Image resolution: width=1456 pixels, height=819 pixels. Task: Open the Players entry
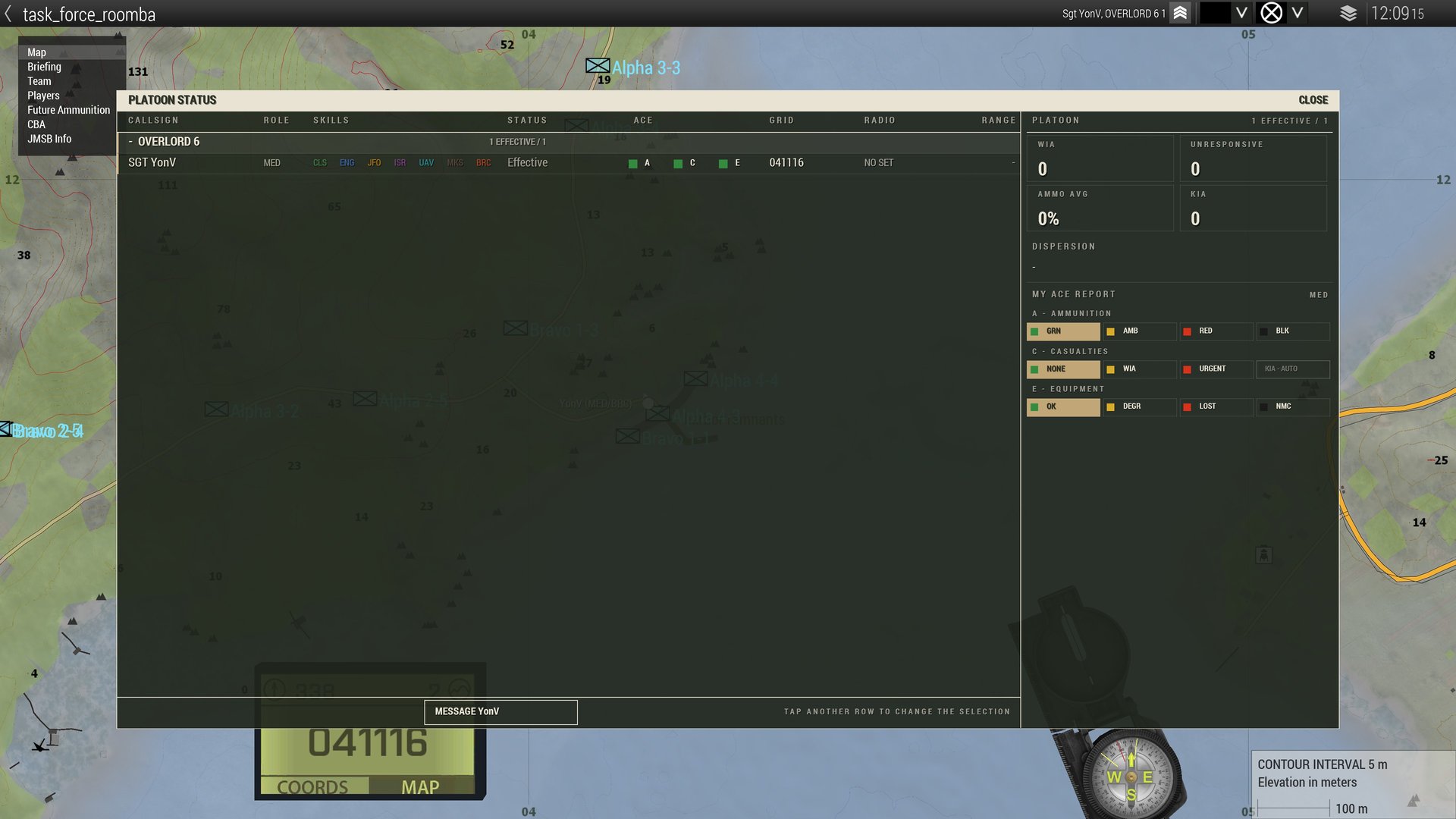pos(43,96)
